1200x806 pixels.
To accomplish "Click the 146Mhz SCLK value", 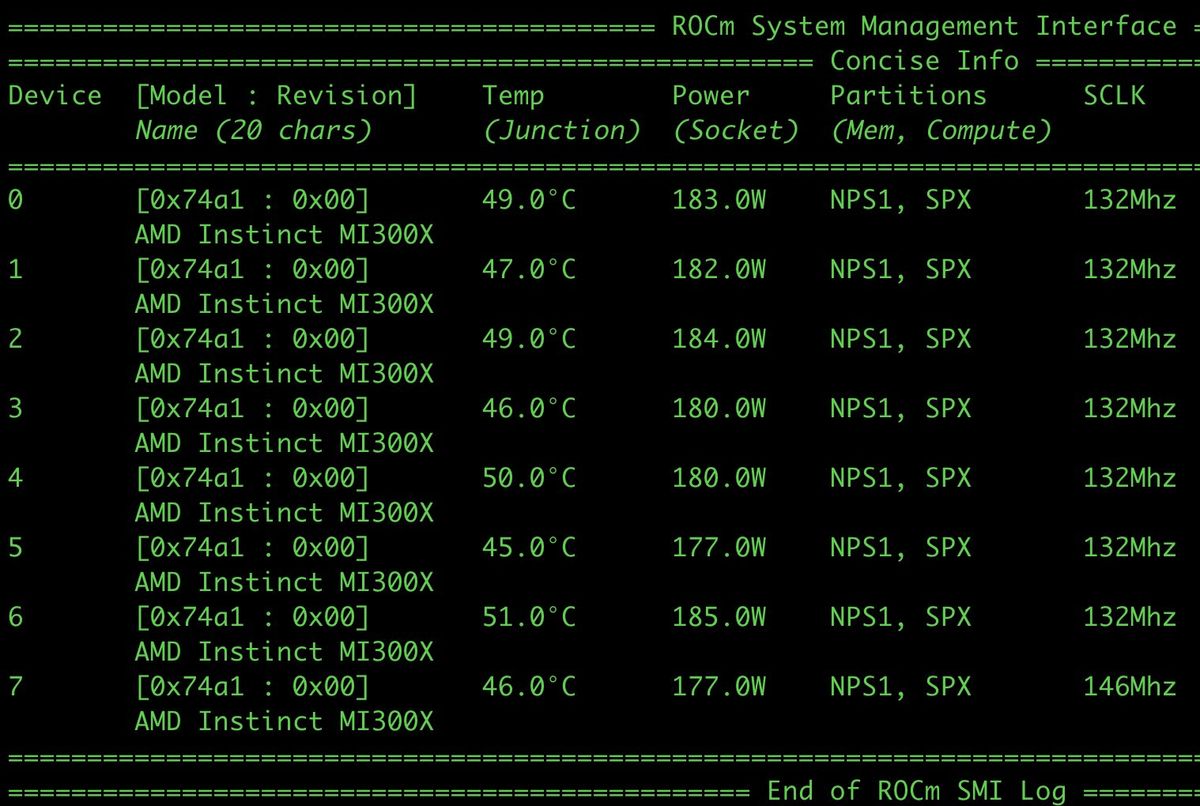I will pos(1130,687).
